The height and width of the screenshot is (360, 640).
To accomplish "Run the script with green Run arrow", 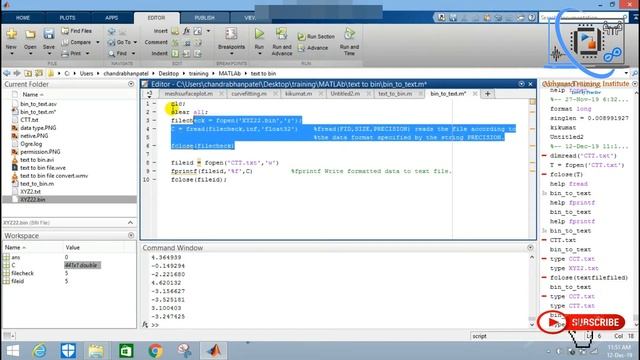I will (259, 34).
